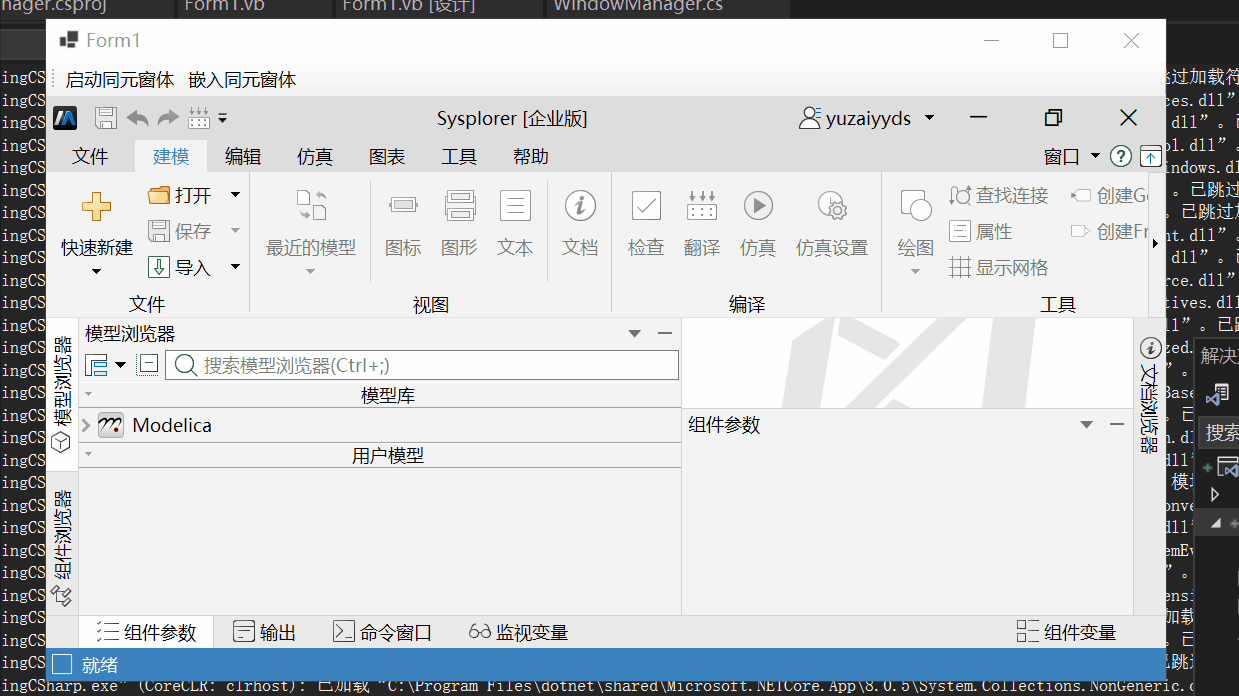Expand the 导入 dropdown arrow
Viewport: 1239px width, 696px height.
235,267
